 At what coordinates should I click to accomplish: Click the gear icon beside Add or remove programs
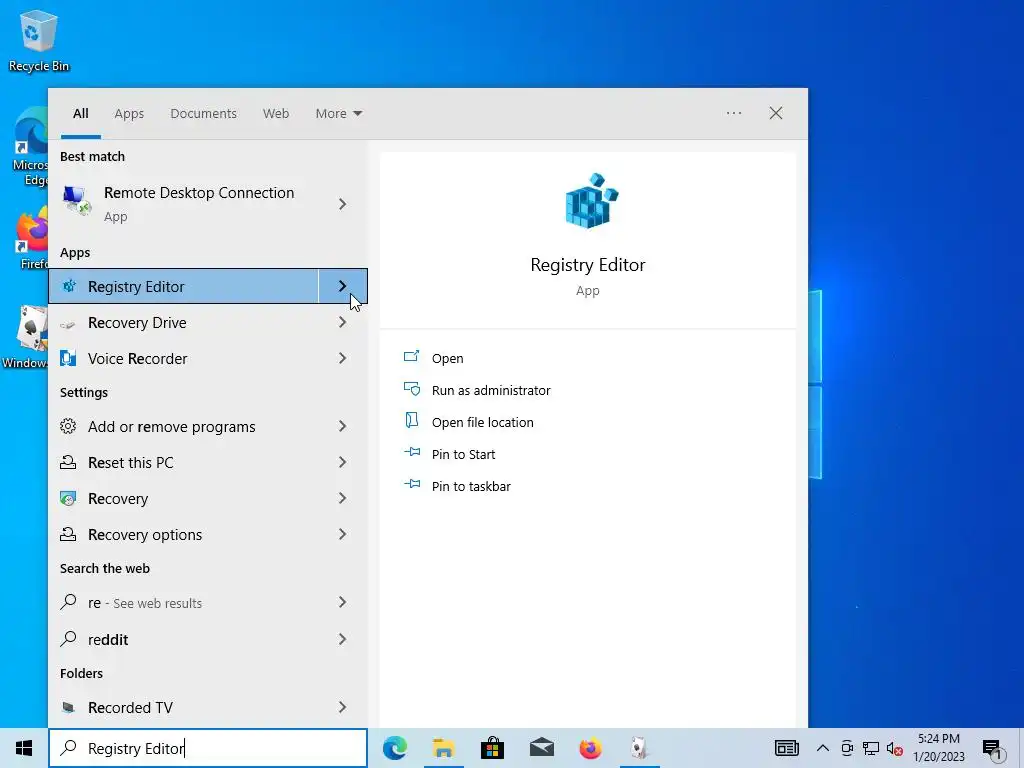[x=68, y=426]
